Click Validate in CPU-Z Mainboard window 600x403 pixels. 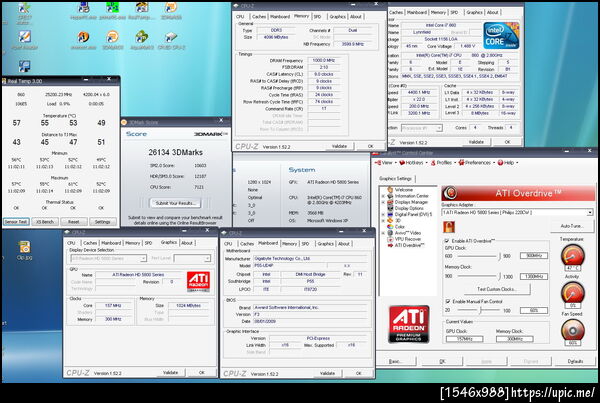327,373
